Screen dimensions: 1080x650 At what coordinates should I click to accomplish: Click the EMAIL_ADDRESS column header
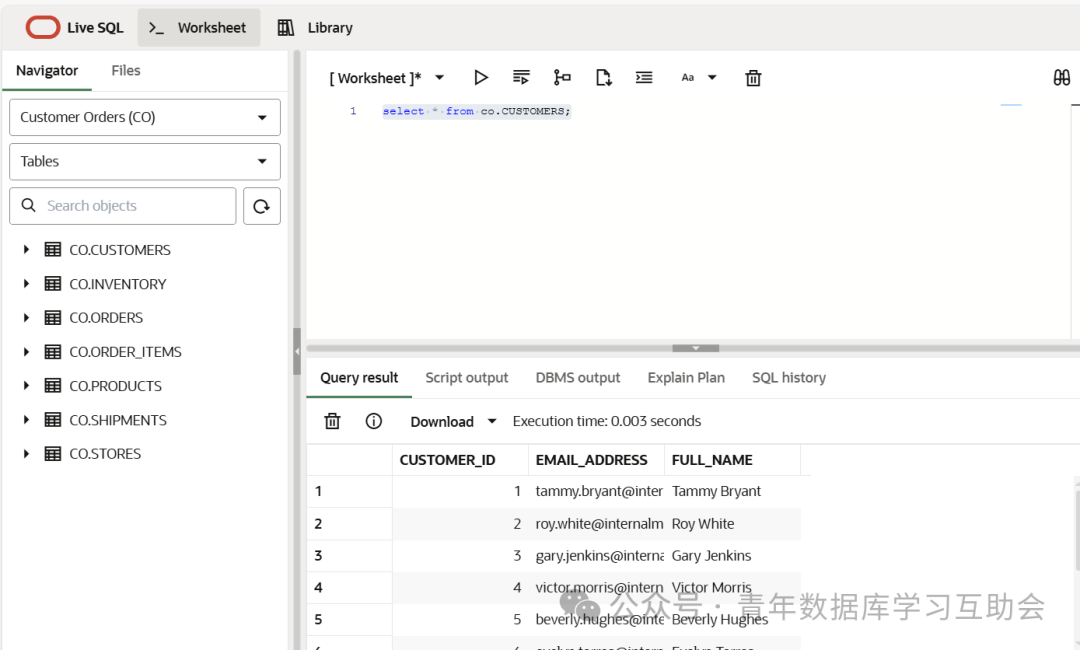click(596, 460)
